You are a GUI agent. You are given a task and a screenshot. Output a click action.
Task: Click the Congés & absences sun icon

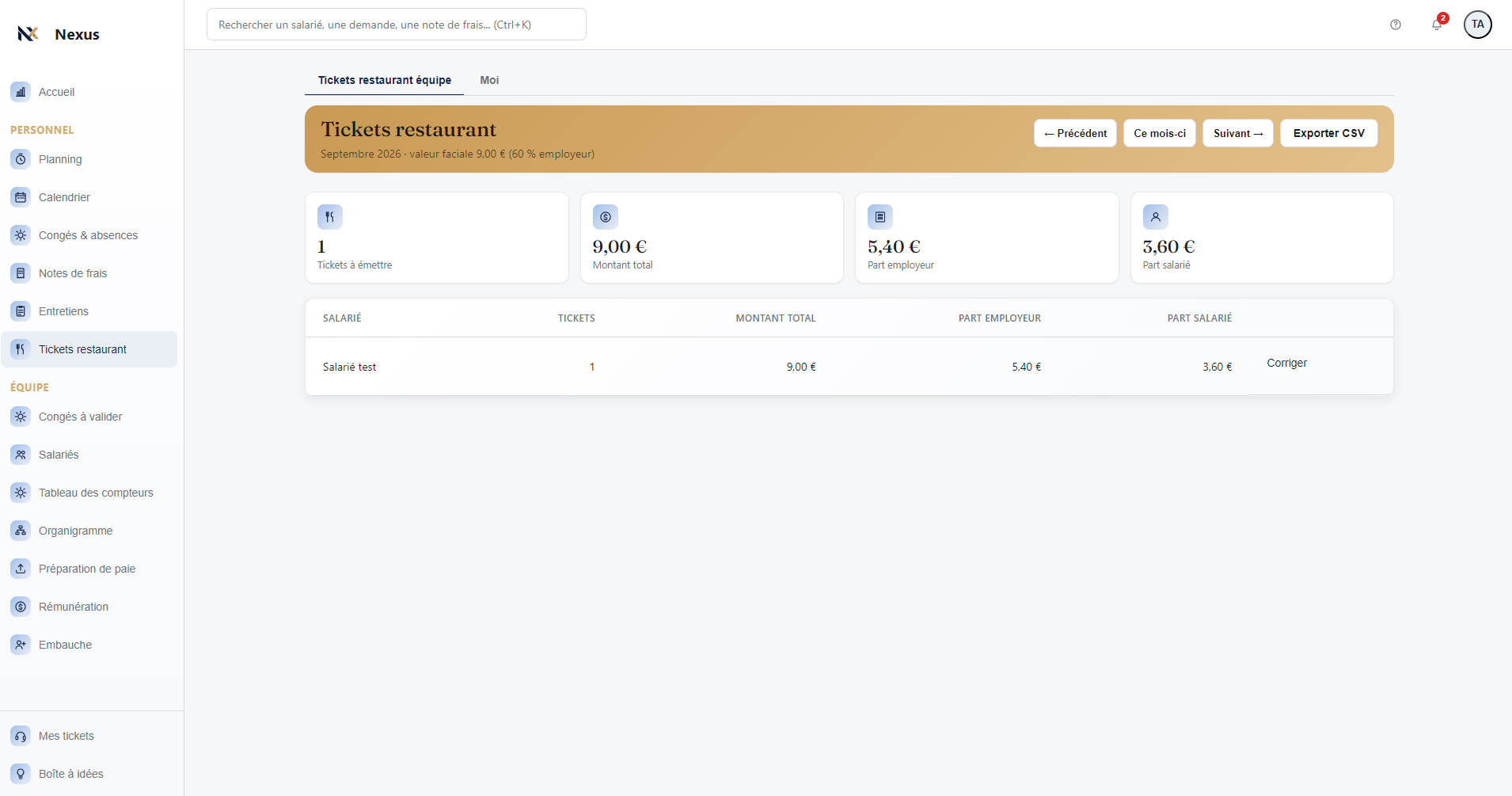(21, 235)
